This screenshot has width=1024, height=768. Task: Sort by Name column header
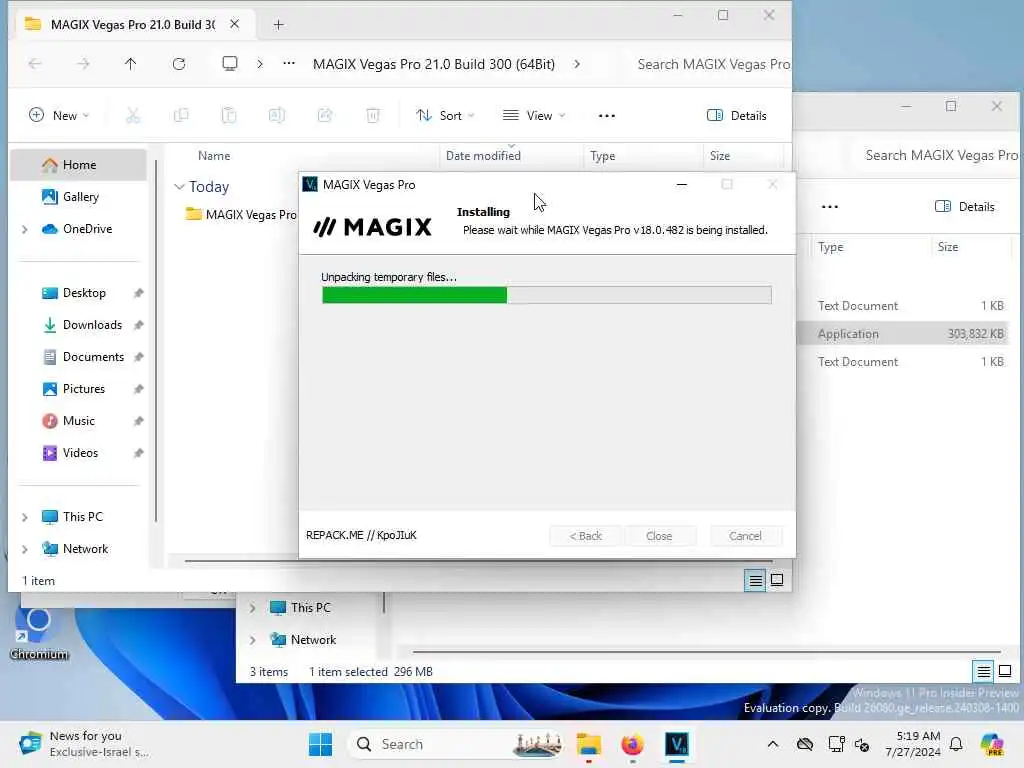[214, 156]
